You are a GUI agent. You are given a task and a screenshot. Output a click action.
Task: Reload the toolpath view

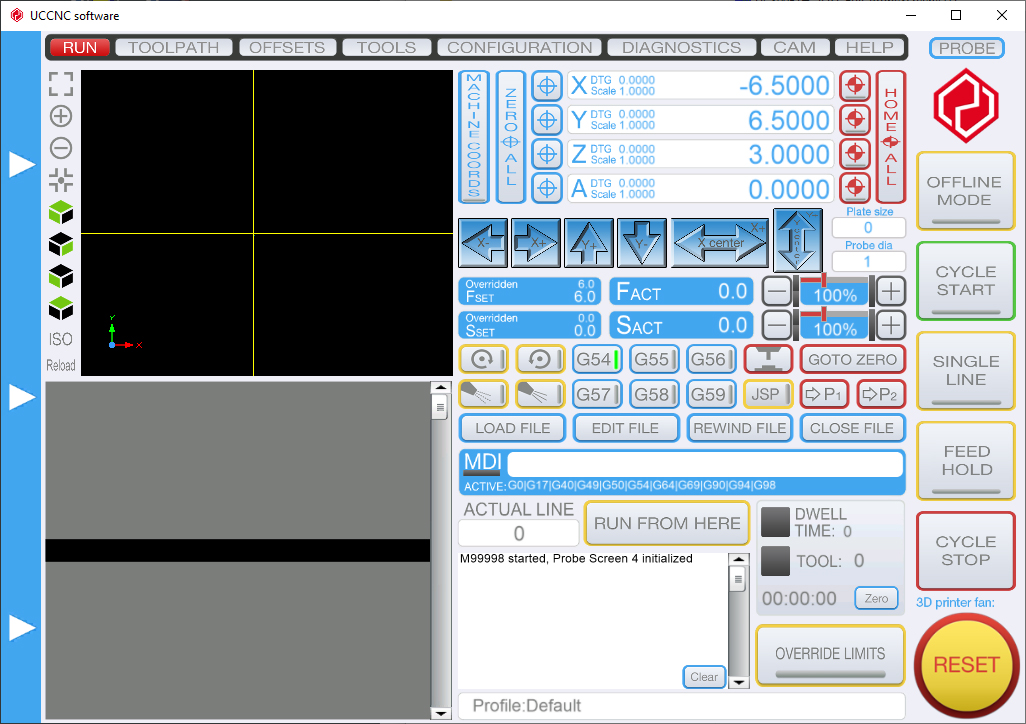pos(60,365)
